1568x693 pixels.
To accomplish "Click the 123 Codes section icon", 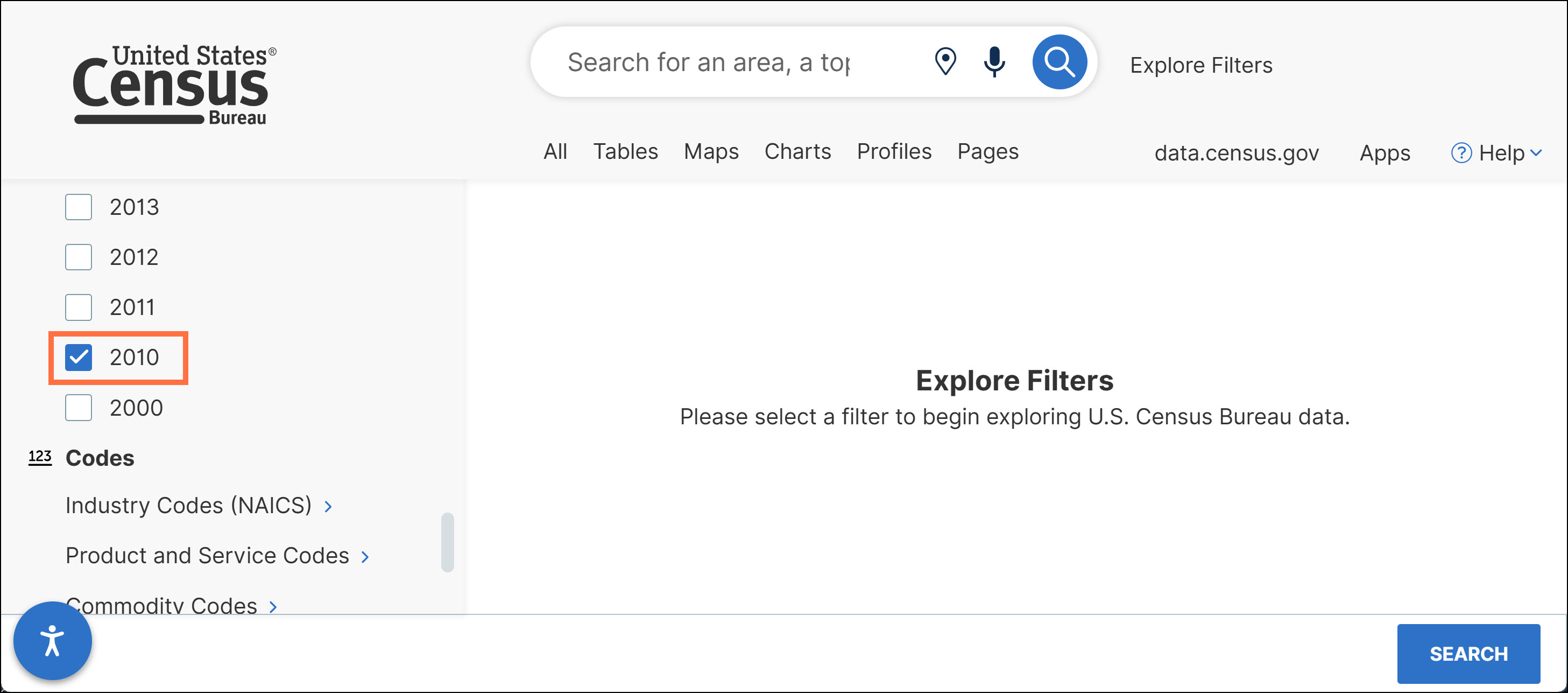I will [40, 457].
